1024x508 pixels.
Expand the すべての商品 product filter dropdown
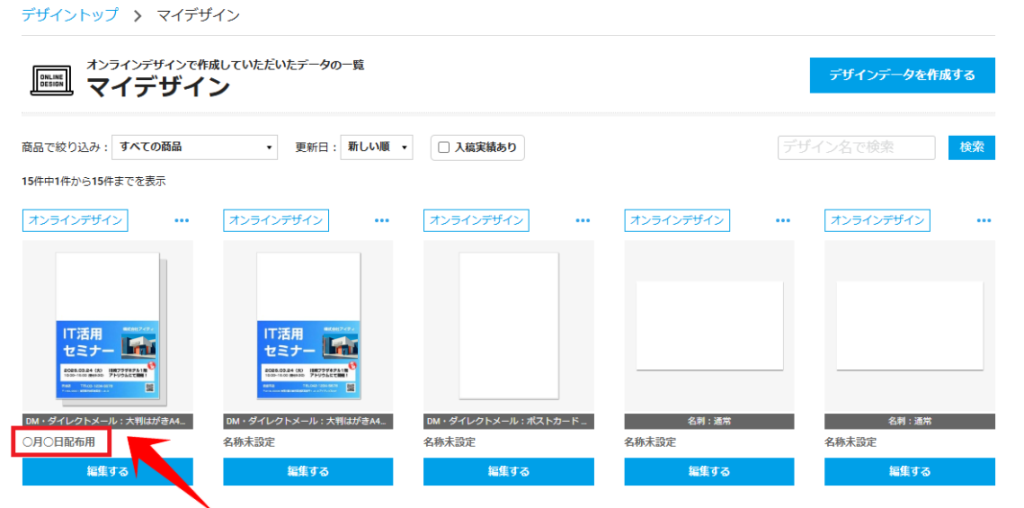[194, 147]
